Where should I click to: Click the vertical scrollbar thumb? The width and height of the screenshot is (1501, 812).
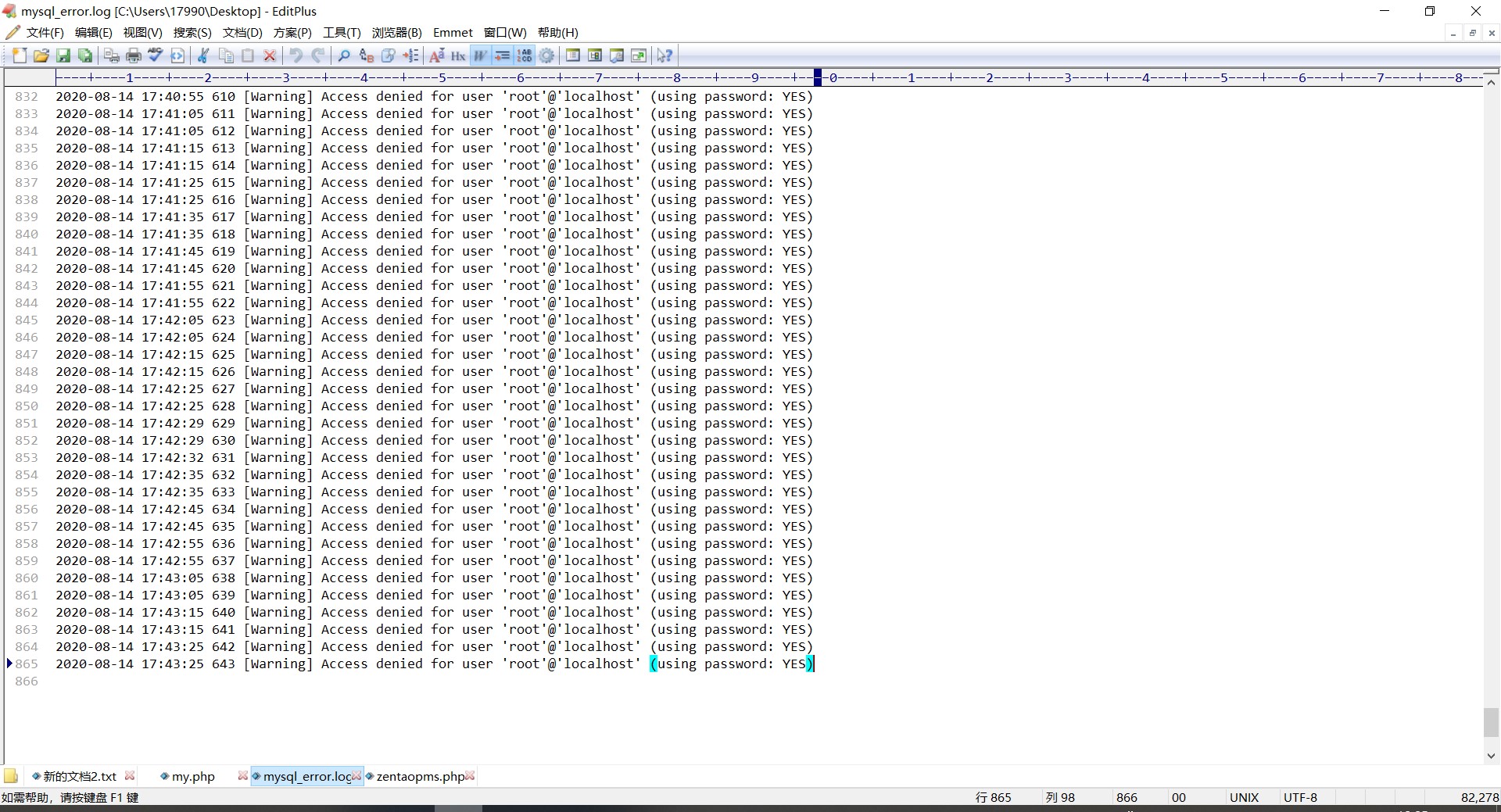1491,722
